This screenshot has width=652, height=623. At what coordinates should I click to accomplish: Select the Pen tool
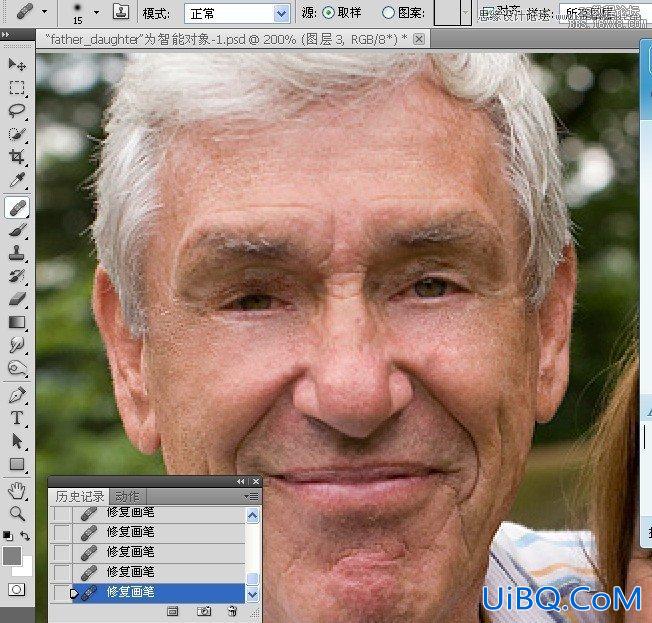(x=17, y=395)
